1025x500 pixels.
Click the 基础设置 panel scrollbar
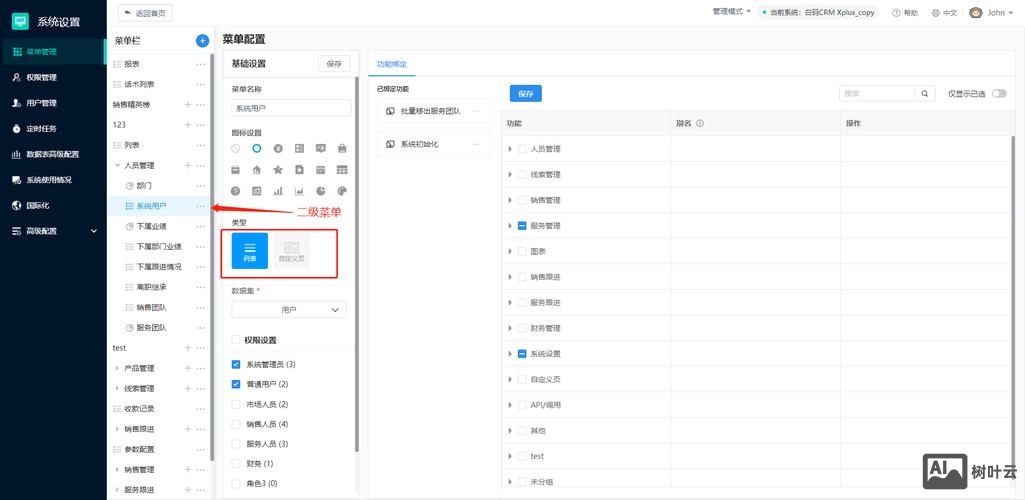356,265
